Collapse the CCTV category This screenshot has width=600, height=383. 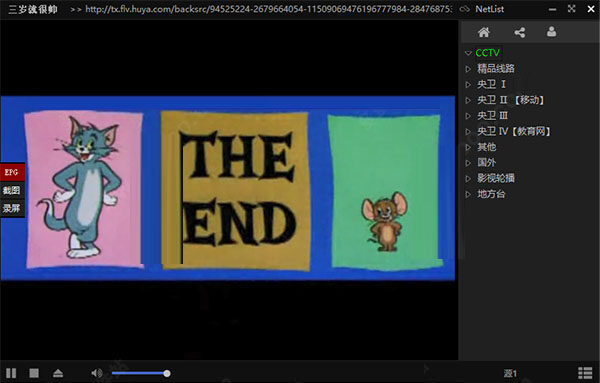[x=468, y=53]
